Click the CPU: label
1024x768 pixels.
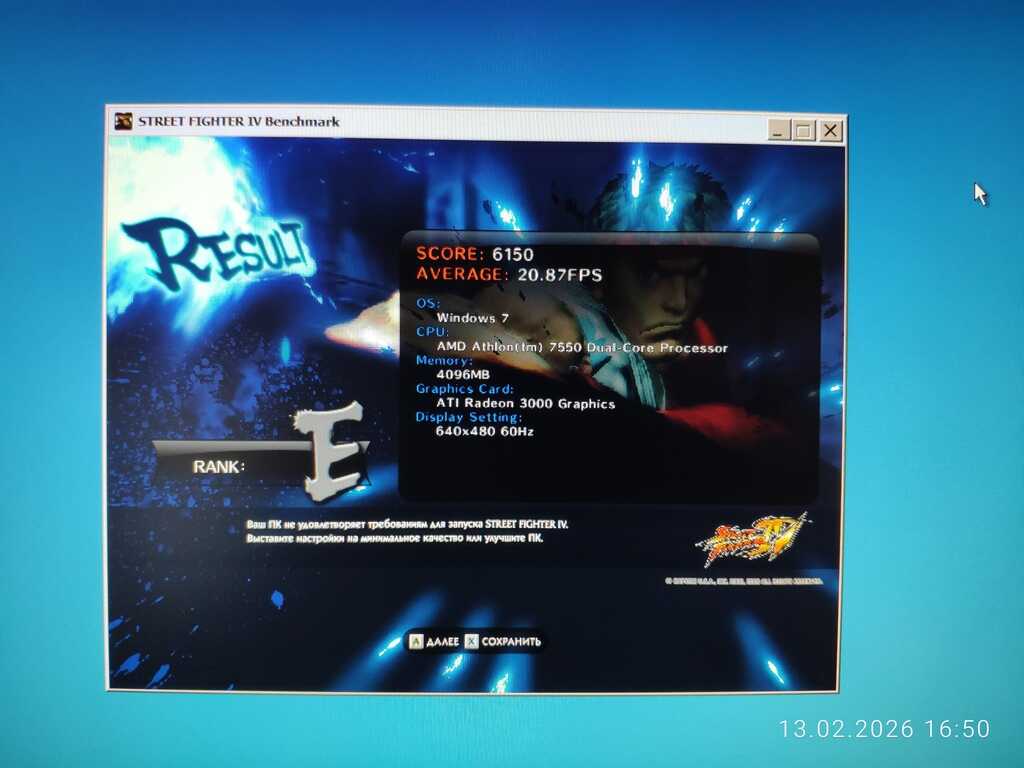pyautogui.click(x=432, y=332)
